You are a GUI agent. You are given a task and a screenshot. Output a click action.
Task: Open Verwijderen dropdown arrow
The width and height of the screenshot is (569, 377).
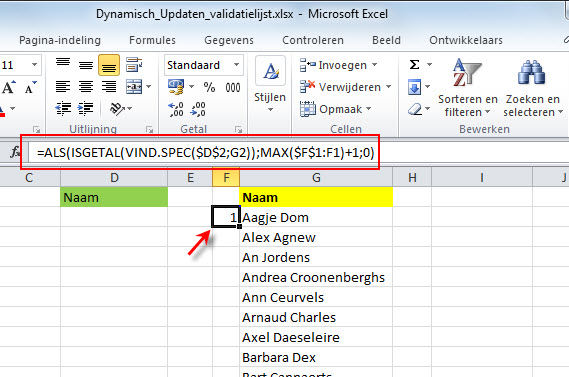click(388, 87)
